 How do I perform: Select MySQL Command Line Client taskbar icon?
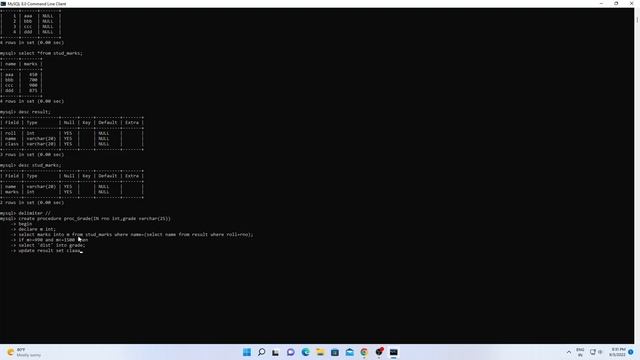(x=393, y=352)
